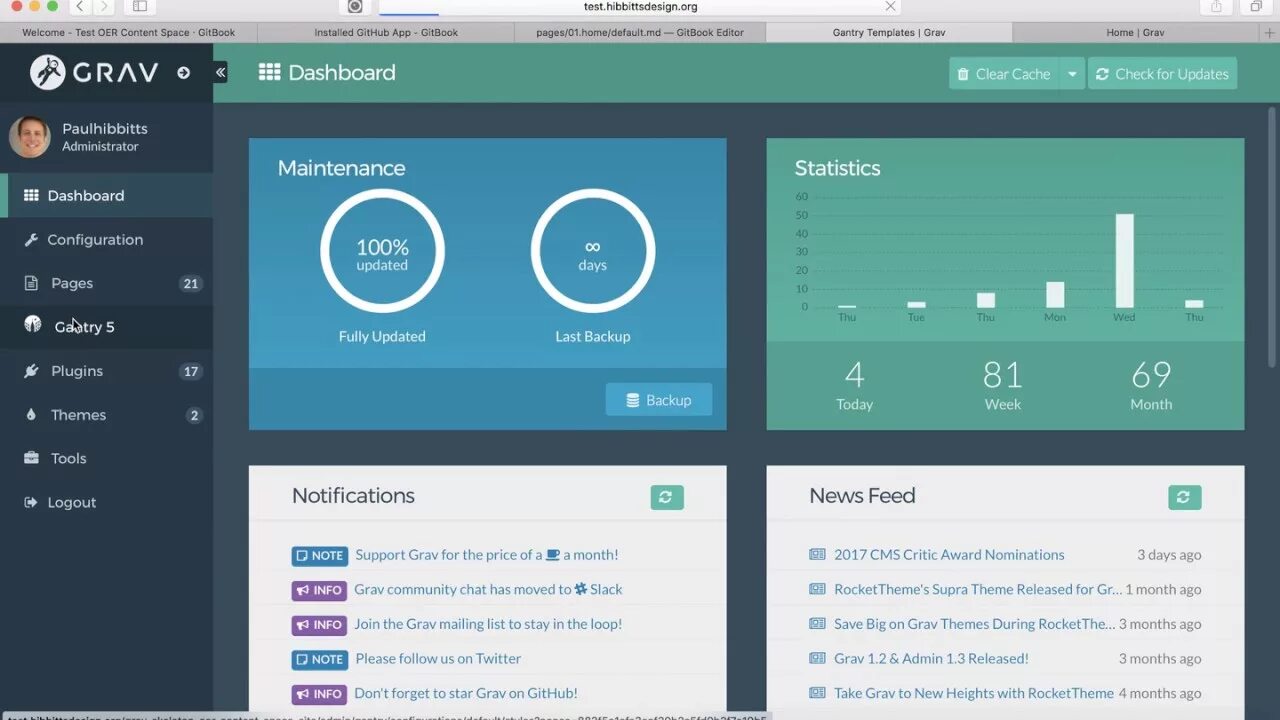Open the Tools sidebar item

tap(106, 458)
